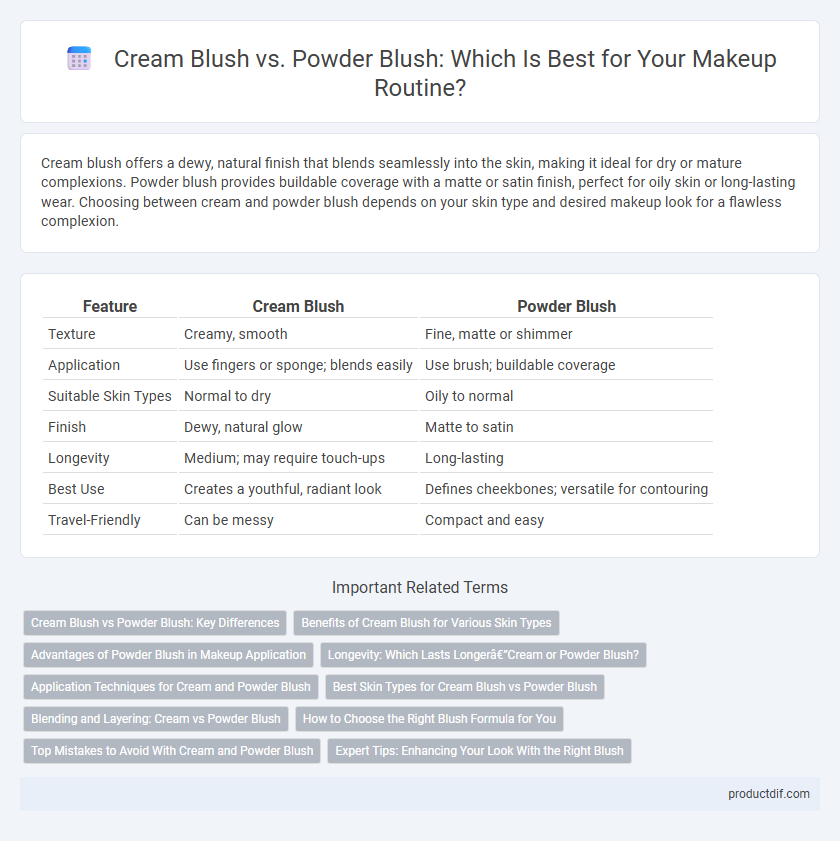840x841 pixels.
Task: Click the 'Important Related Terms' heading
Action: 420,587
